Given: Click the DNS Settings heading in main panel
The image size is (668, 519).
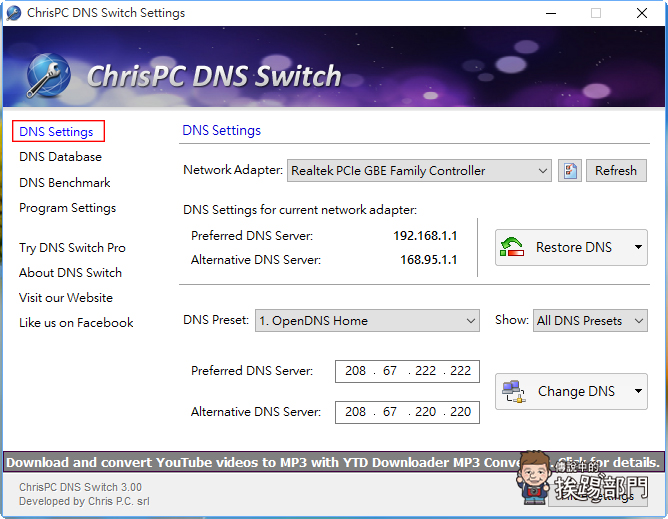Looking at the screenshot, I should [x=222, y=130].
